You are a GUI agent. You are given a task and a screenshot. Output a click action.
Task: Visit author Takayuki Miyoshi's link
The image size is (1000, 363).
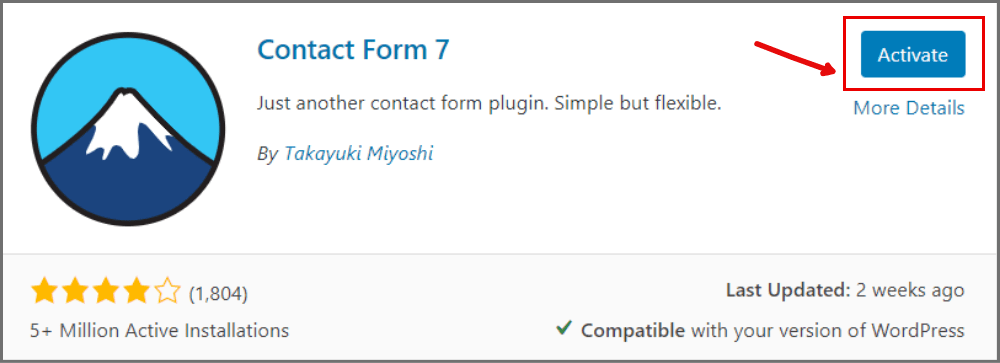pyautogui.click(x=358, y=154)
